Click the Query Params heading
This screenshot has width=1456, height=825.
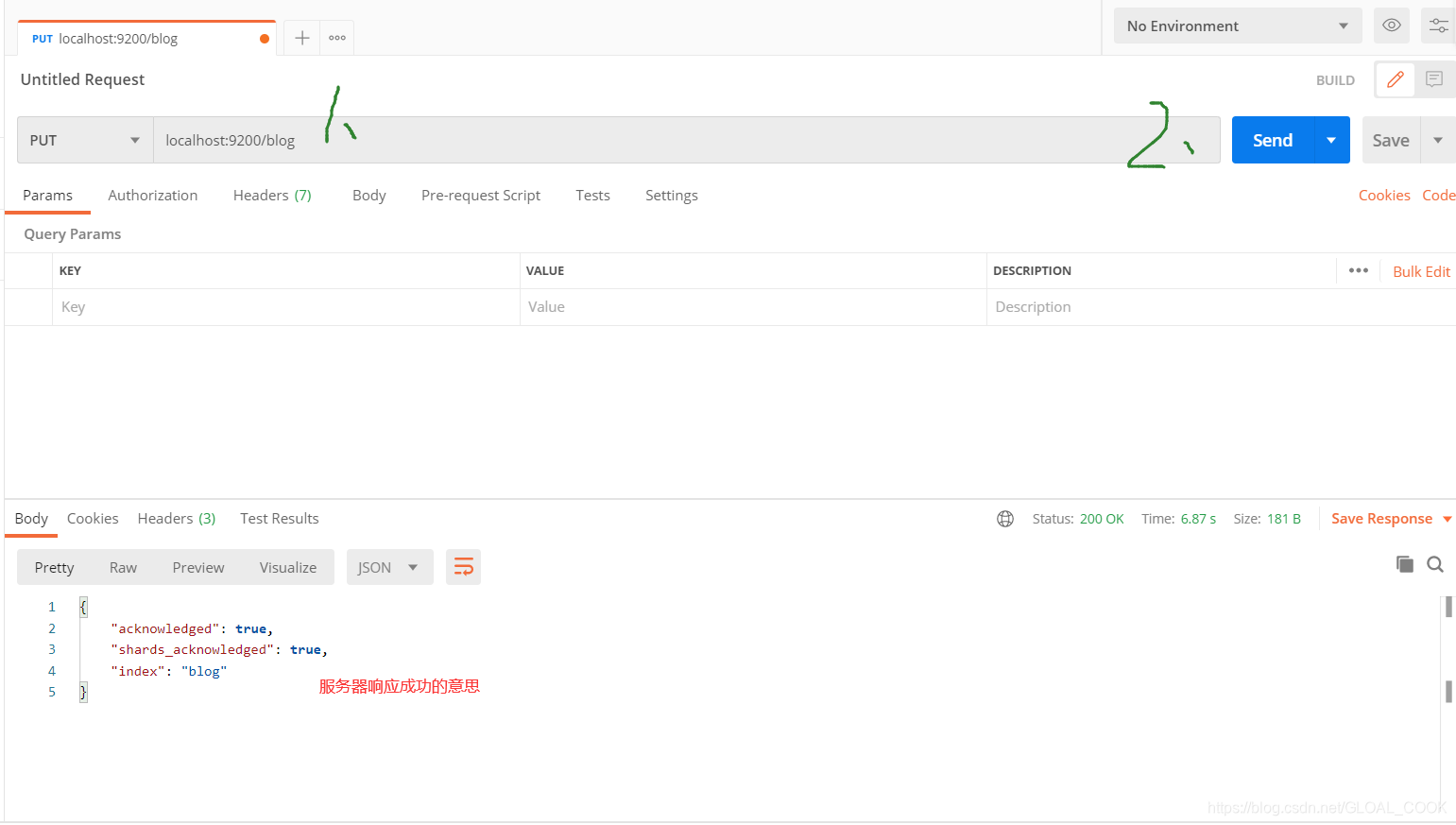coord(73,233)
